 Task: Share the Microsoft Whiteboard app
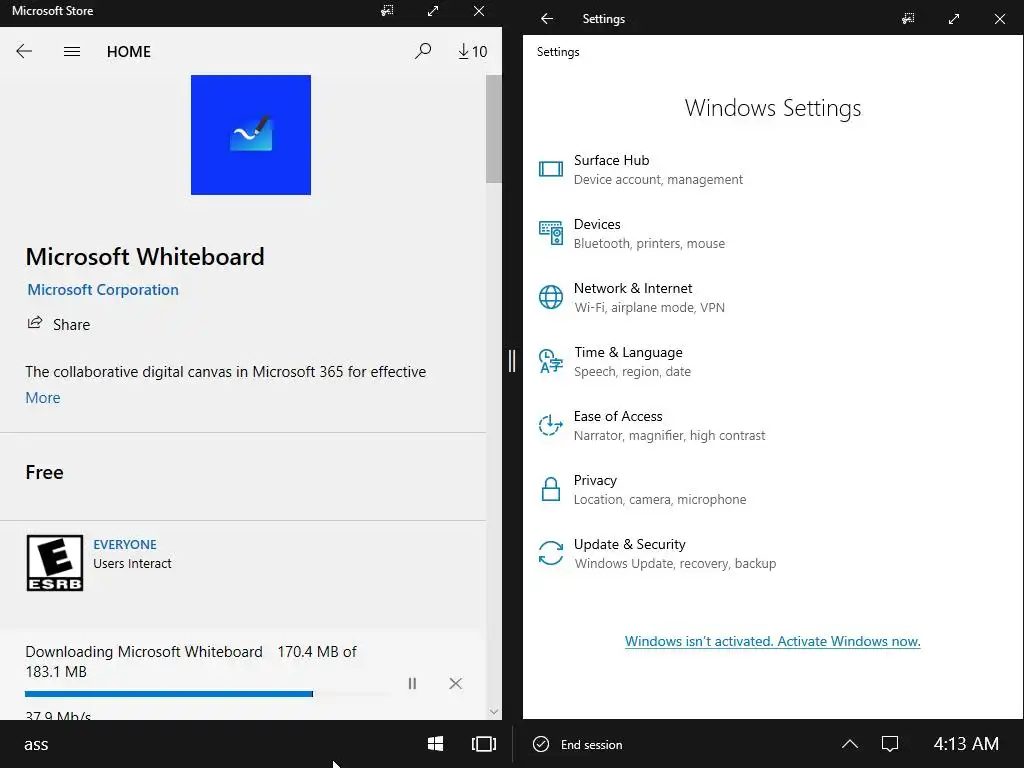pos(59,324)
